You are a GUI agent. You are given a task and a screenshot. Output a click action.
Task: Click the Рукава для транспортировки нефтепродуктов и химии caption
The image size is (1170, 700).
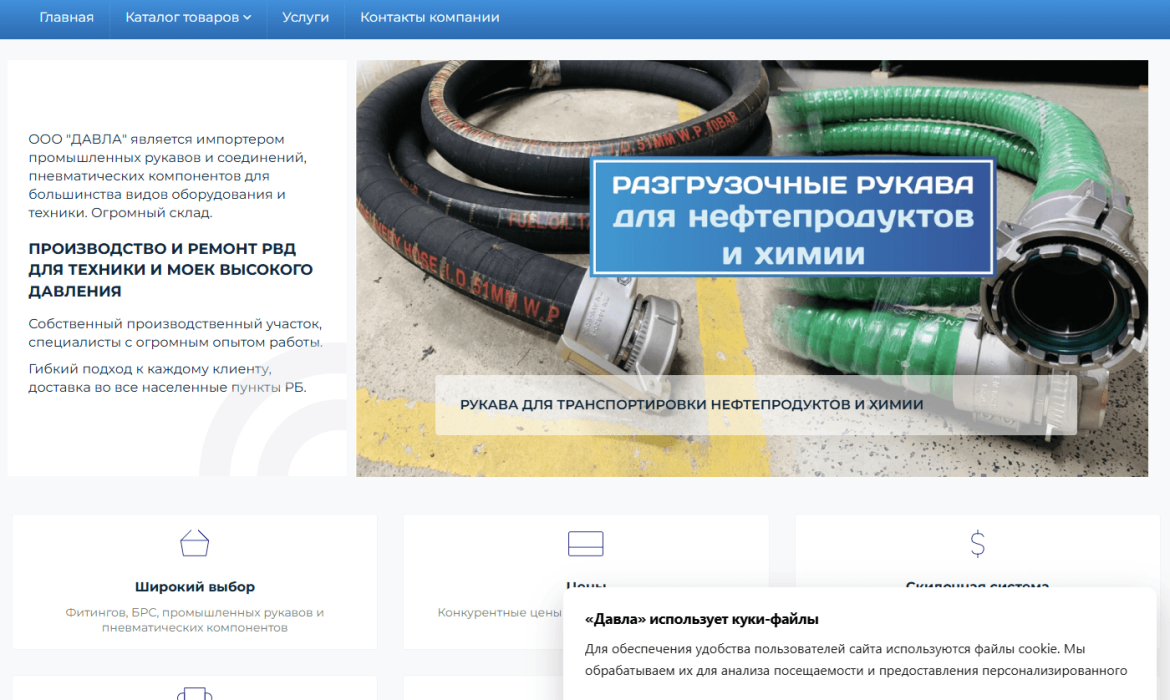click(692, 404)
